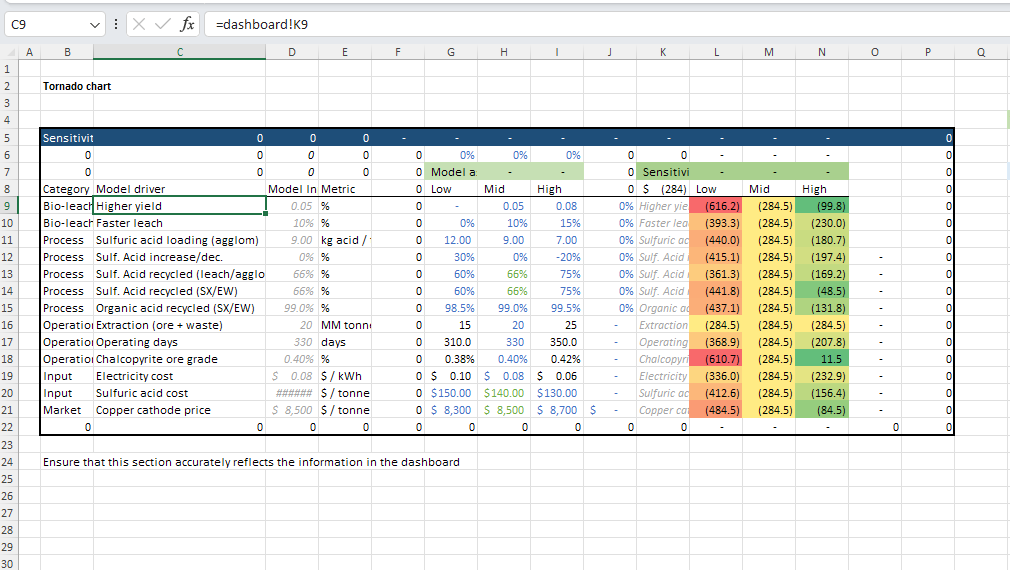Click the Cancel (X) formula icon
The image size is (1010, 570).
[138, 24]
